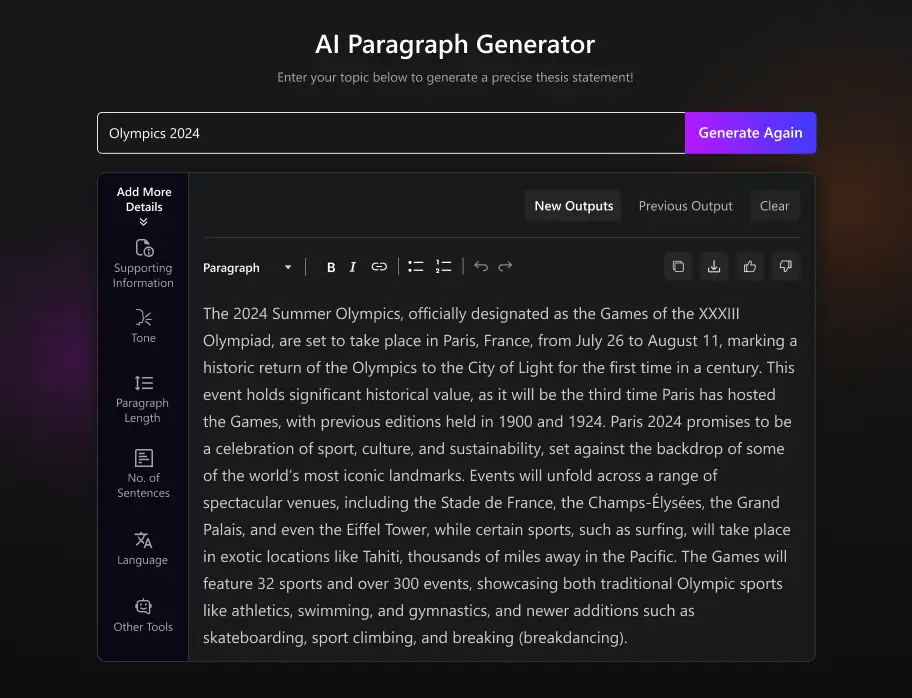912x698 pixels.
Task: Open the Paragraph style dropdown
Action: 247,268
